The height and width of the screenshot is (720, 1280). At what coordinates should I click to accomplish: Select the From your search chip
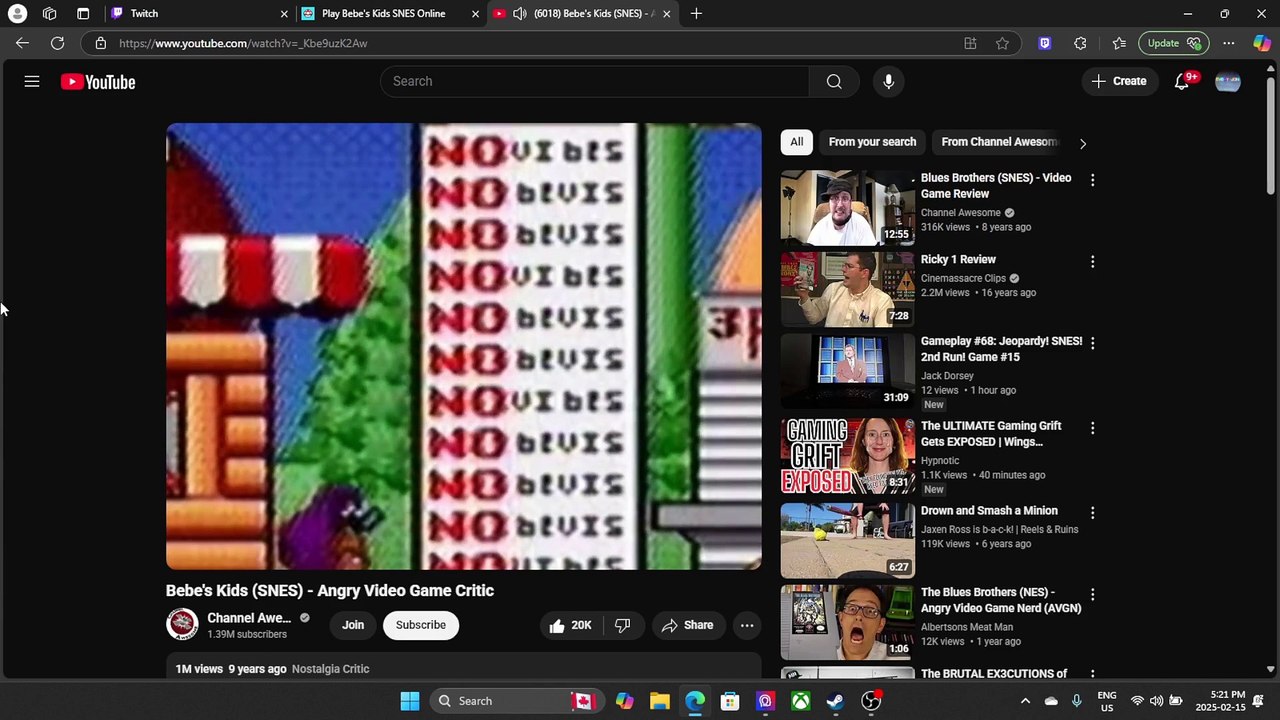point(872,142)
